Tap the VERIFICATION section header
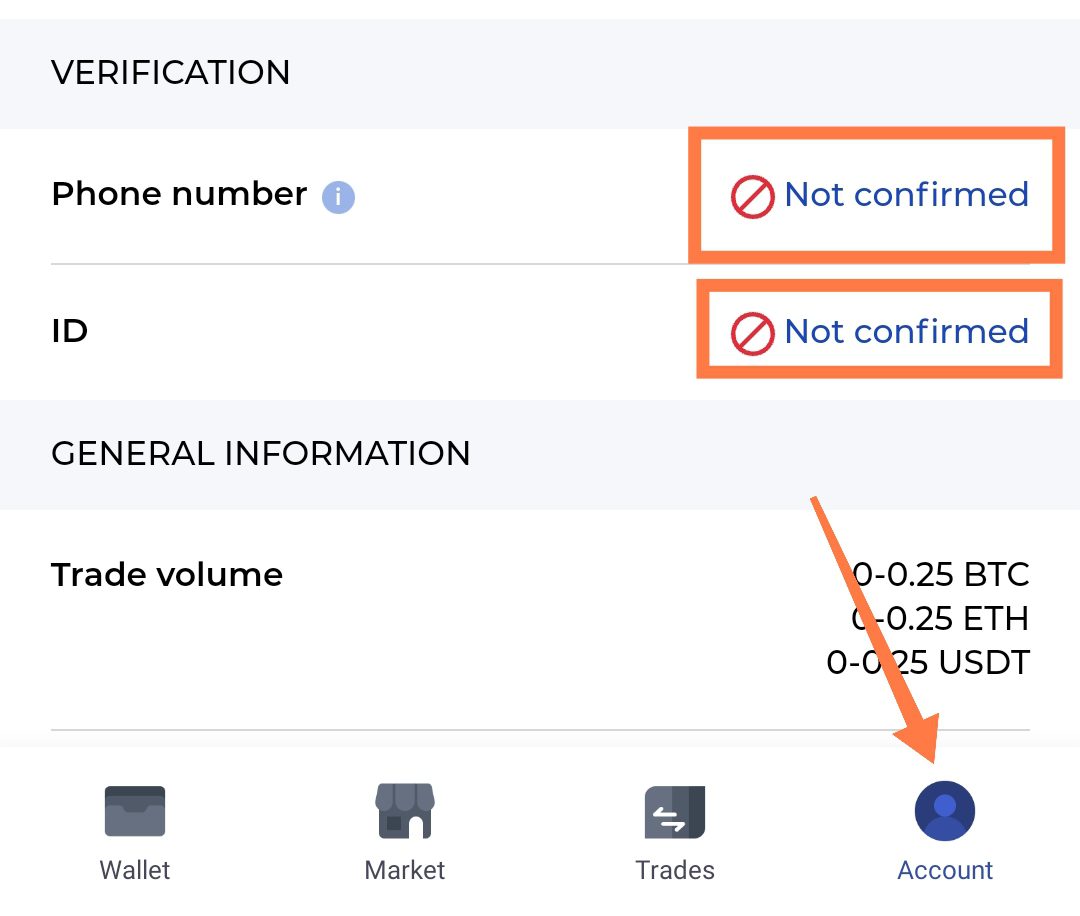 (x=171, y=73)
